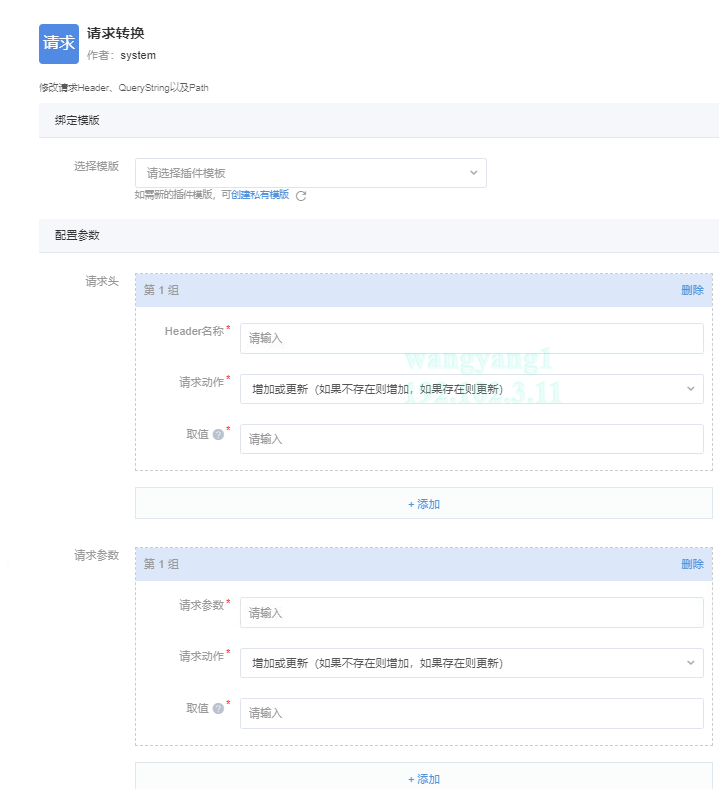This screenshot has height=799, width=719.
Task: Delete group 1 in the 请求头 section
Action: [x=692, y=290]
